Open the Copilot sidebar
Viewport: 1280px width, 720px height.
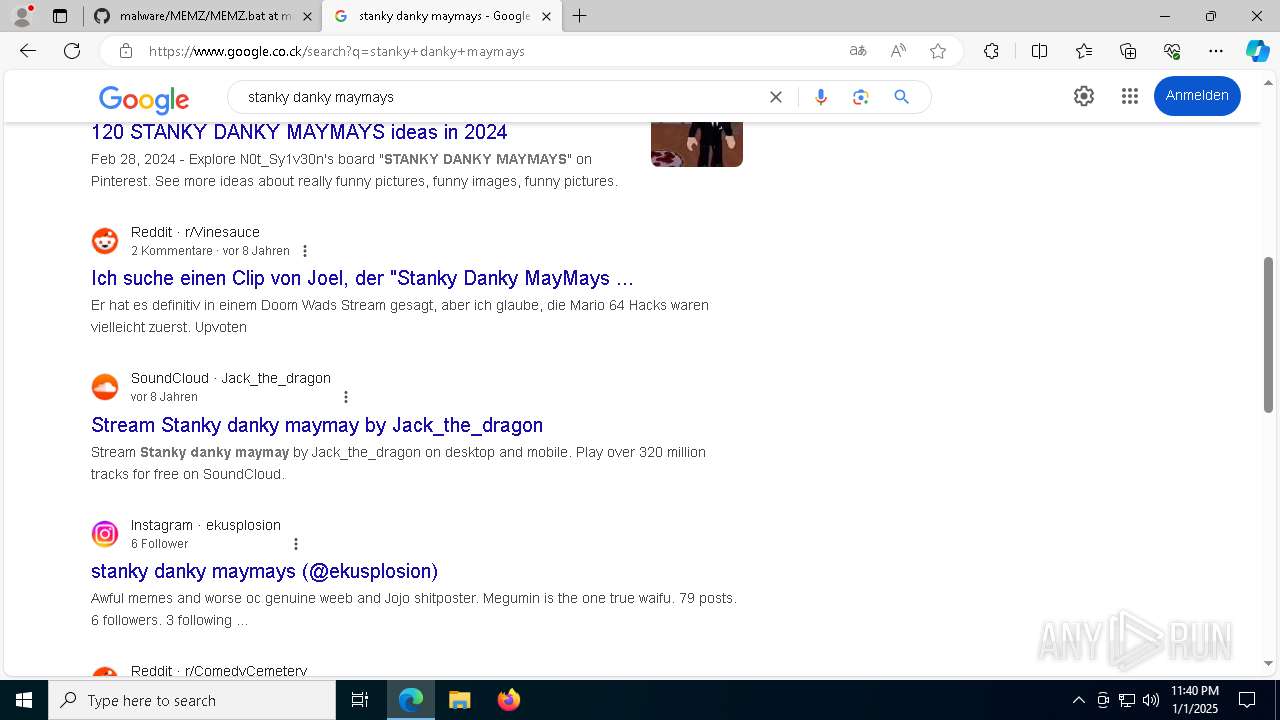pyautogui.click(x=1257, y=51)
